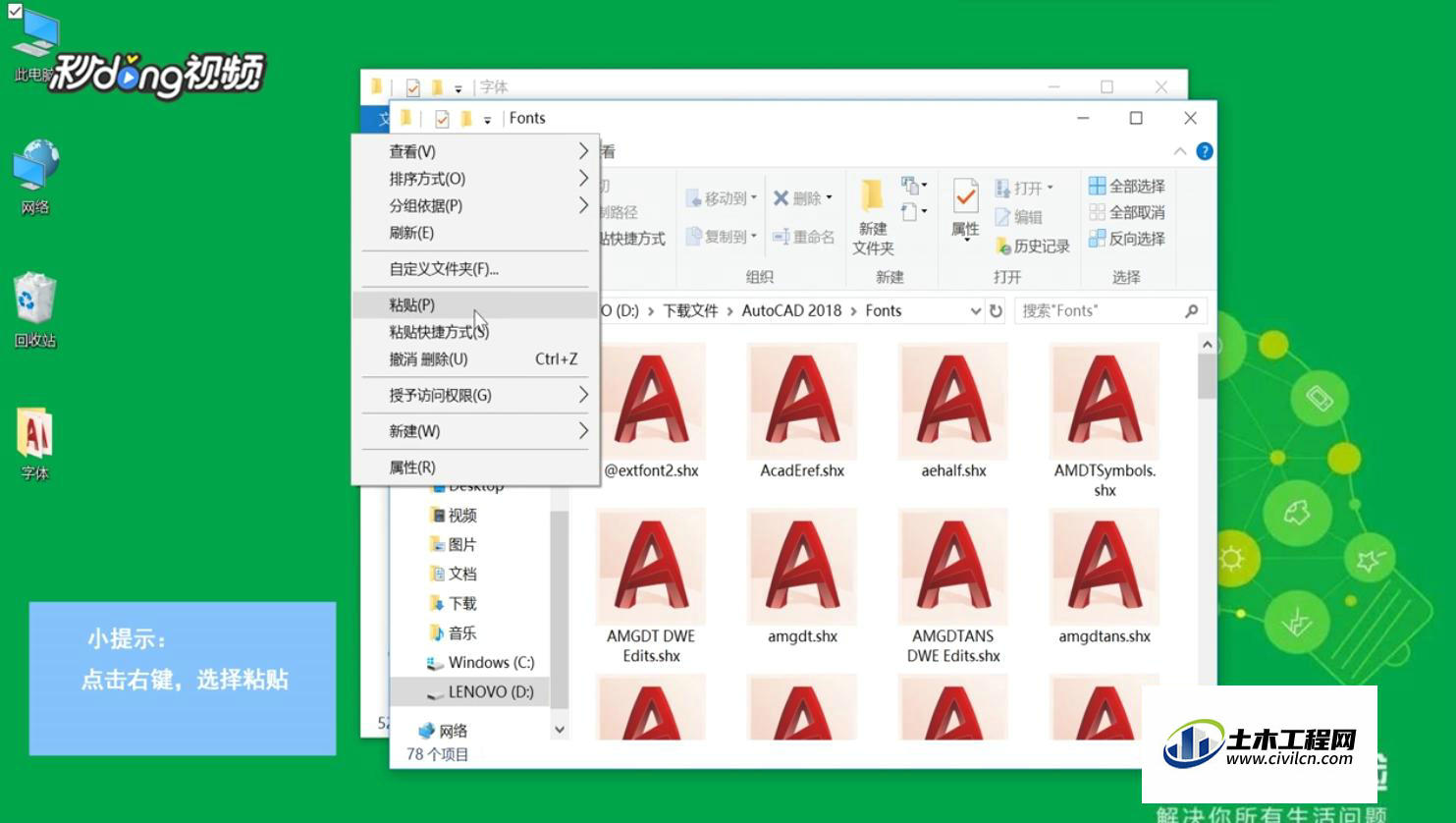Select the aehalf.shx file
1456x823 pixels.
[x=953, y=411]
